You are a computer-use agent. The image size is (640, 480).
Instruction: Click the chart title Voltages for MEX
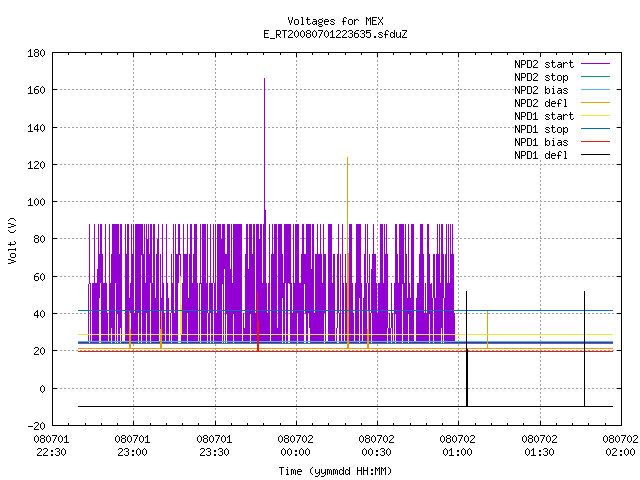click(x=335, y=21)
